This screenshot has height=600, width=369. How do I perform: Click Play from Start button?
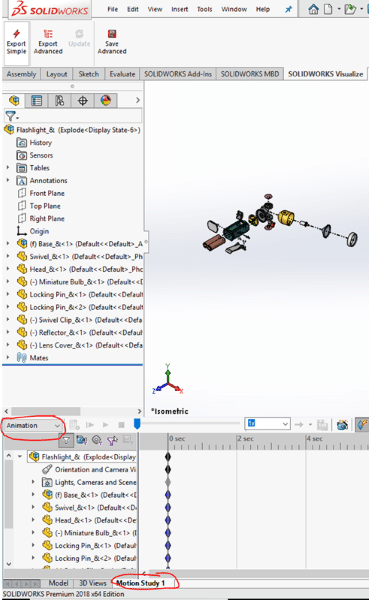click(90, 425)
